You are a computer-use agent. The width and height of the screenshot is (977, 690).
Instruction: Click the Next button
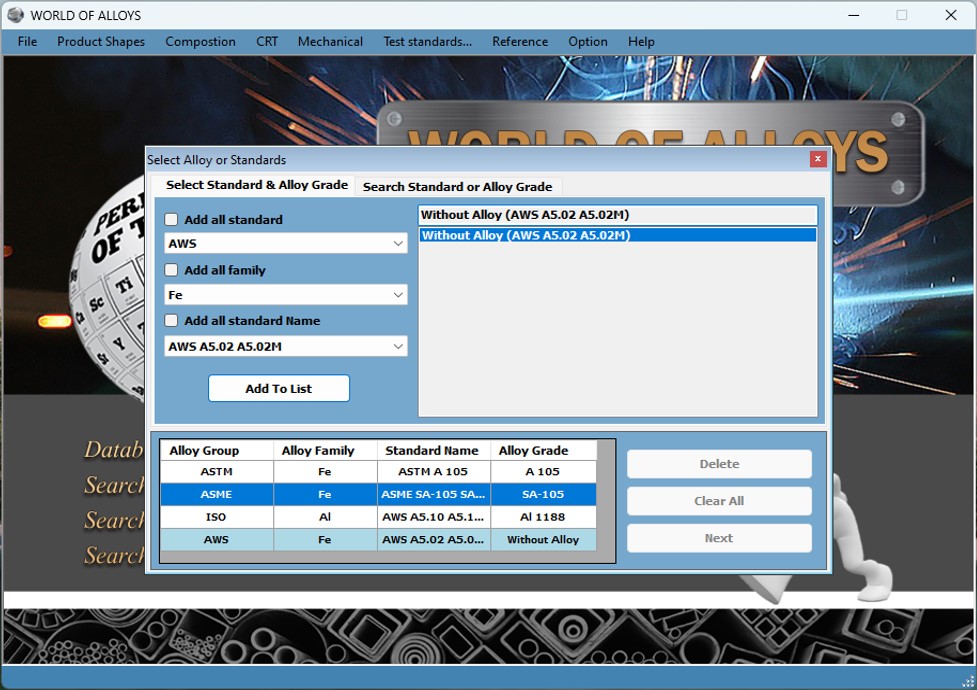coord(719,538)
